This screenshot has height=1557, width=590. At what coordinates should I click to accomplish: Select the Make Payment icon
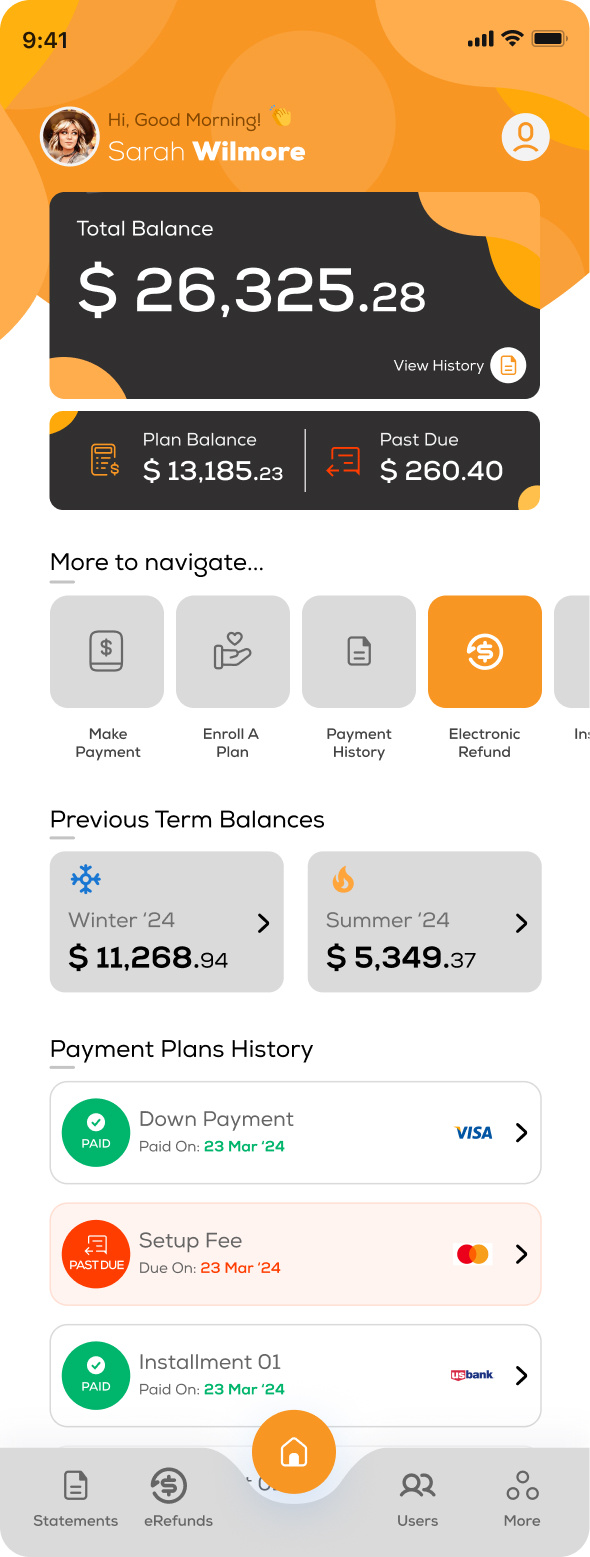coord(107,651)
